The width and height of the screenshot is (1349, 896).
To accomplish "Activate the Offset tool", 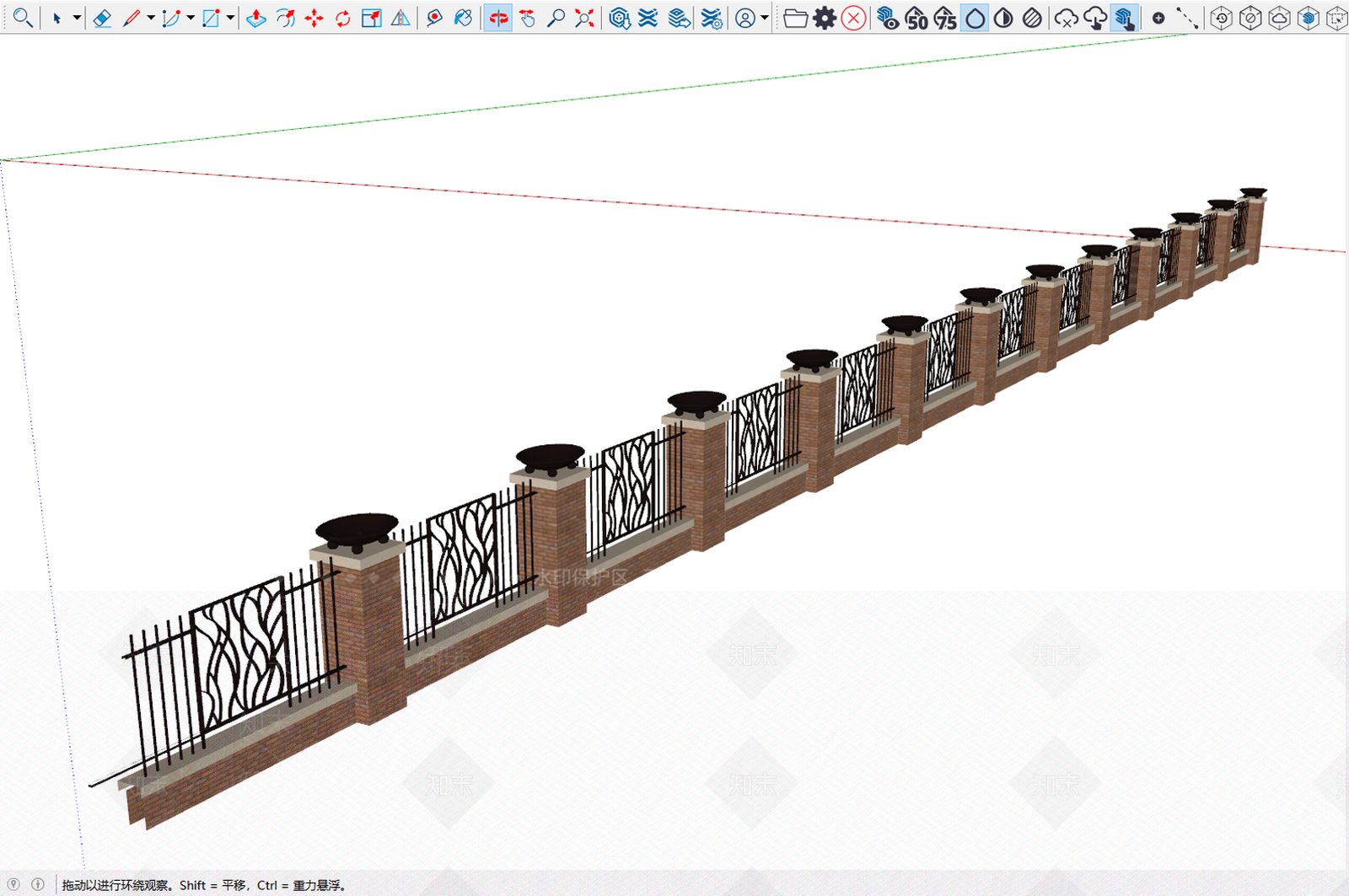I will 286,18.
